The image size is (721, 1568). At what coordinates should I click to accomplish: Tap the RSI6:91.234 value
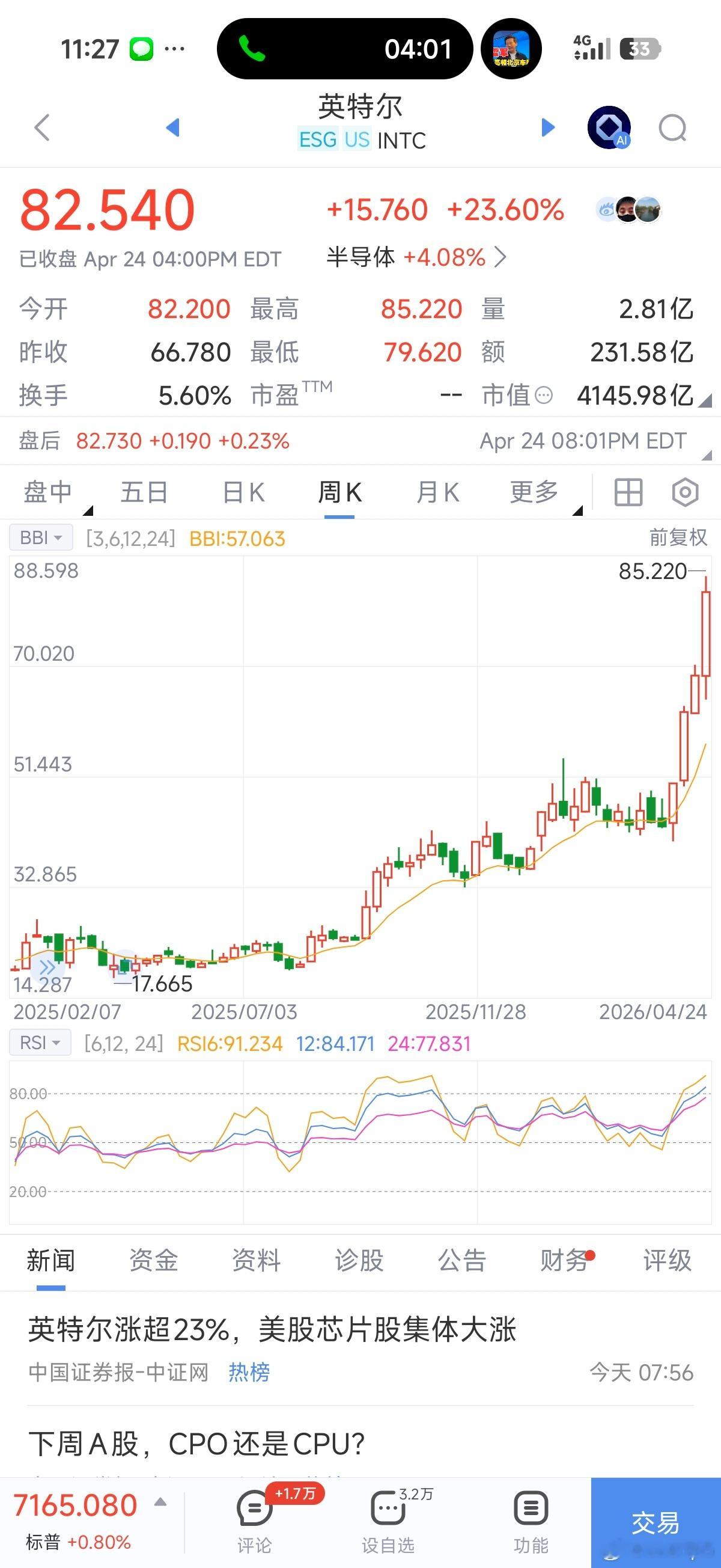pyautogui.click(x=230, y=1044)
